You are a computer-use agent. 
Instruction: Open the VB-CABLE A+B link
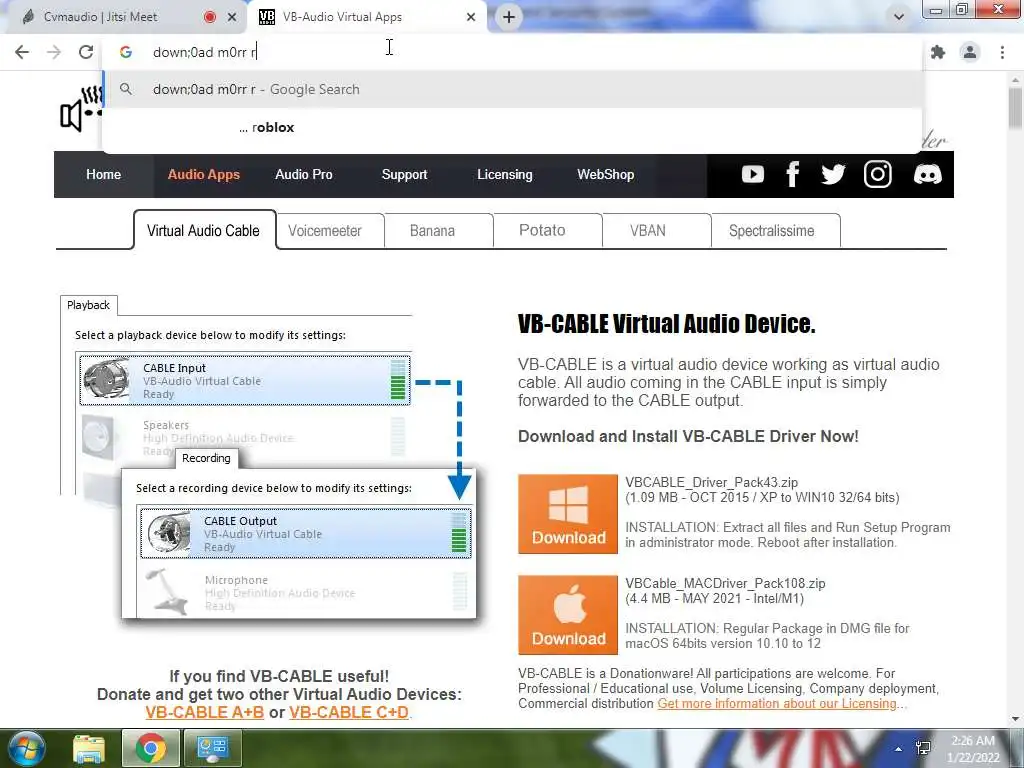(x=204, y=712)
